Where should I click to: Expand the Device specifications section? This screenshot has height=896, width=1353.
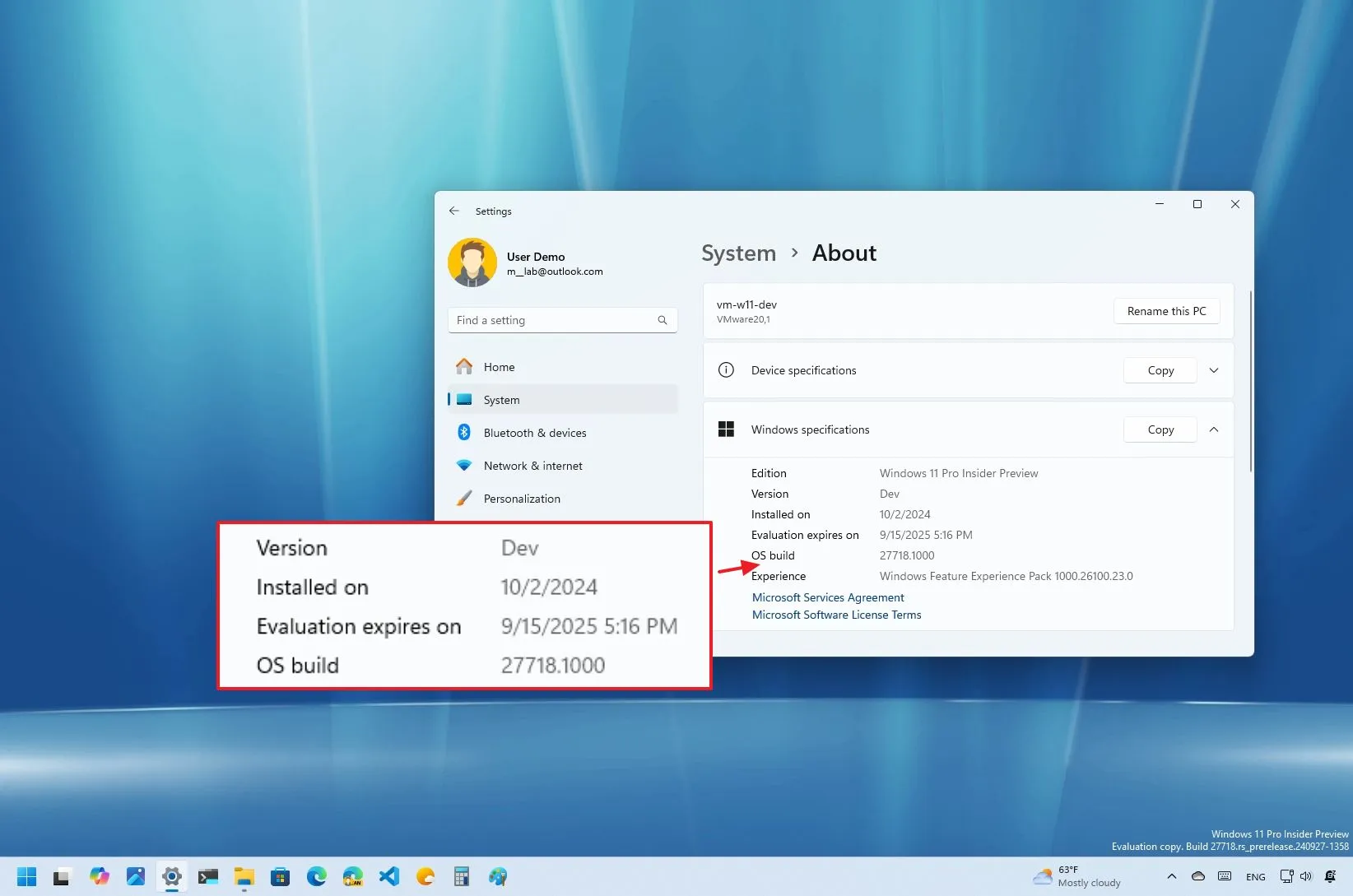pyautogui.click(x=1213, y=370)
